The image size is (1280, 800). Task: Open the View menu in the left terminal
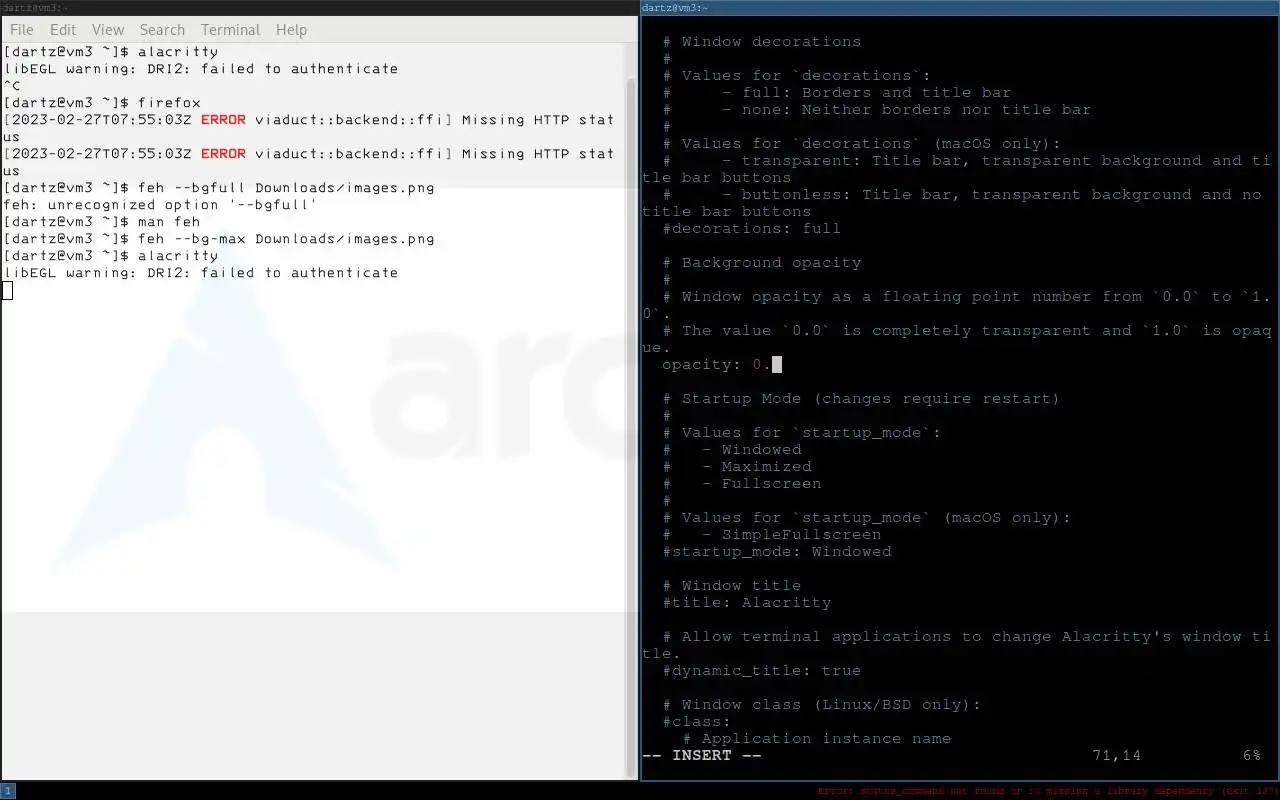108,30
